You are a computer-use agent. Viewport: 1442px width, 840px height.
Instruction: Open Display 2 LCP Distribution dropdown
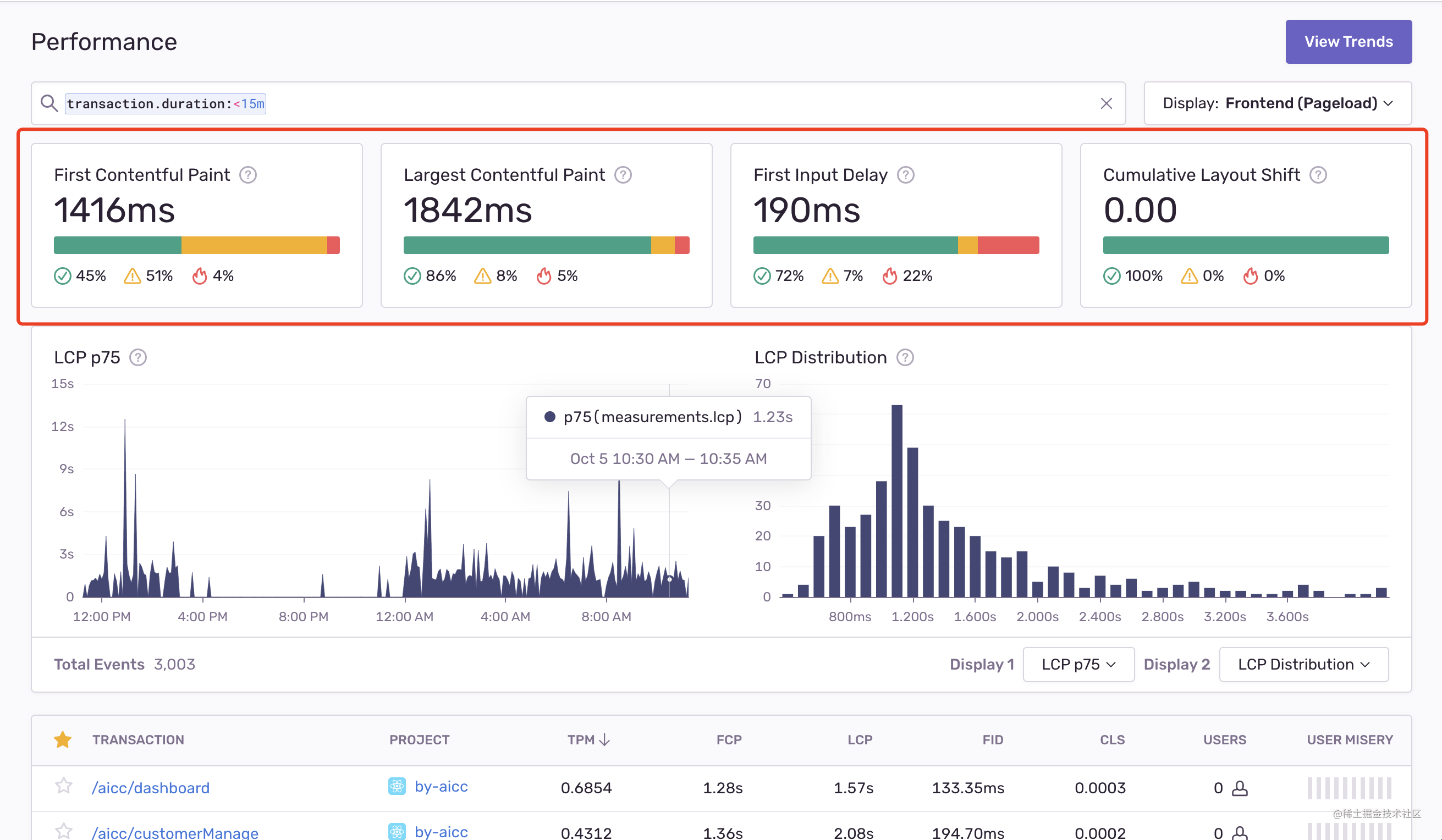point(1303,664)
